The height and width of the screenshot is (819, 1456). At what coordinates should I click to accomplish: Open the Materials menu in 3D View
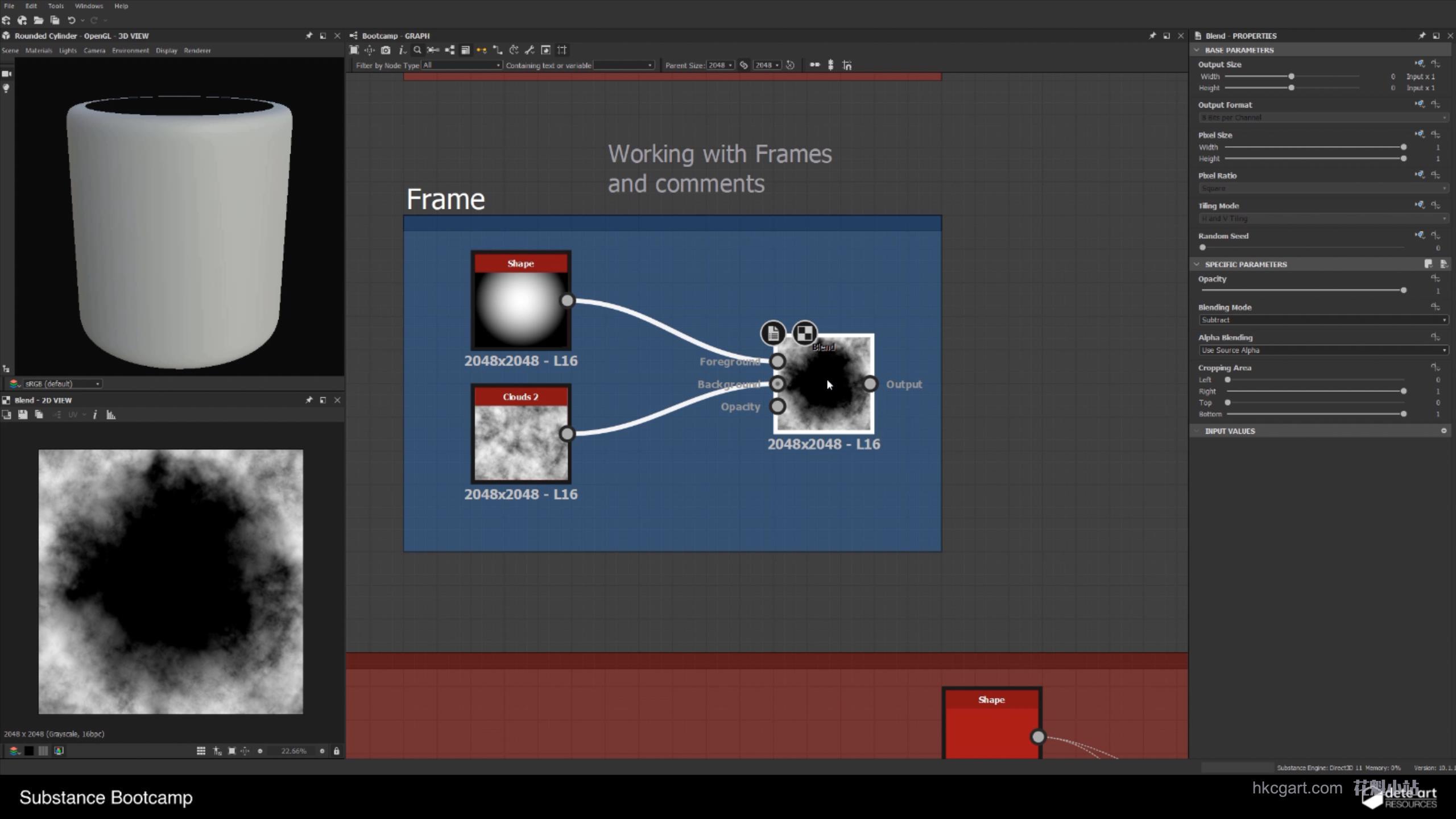[x=39, y=51]
